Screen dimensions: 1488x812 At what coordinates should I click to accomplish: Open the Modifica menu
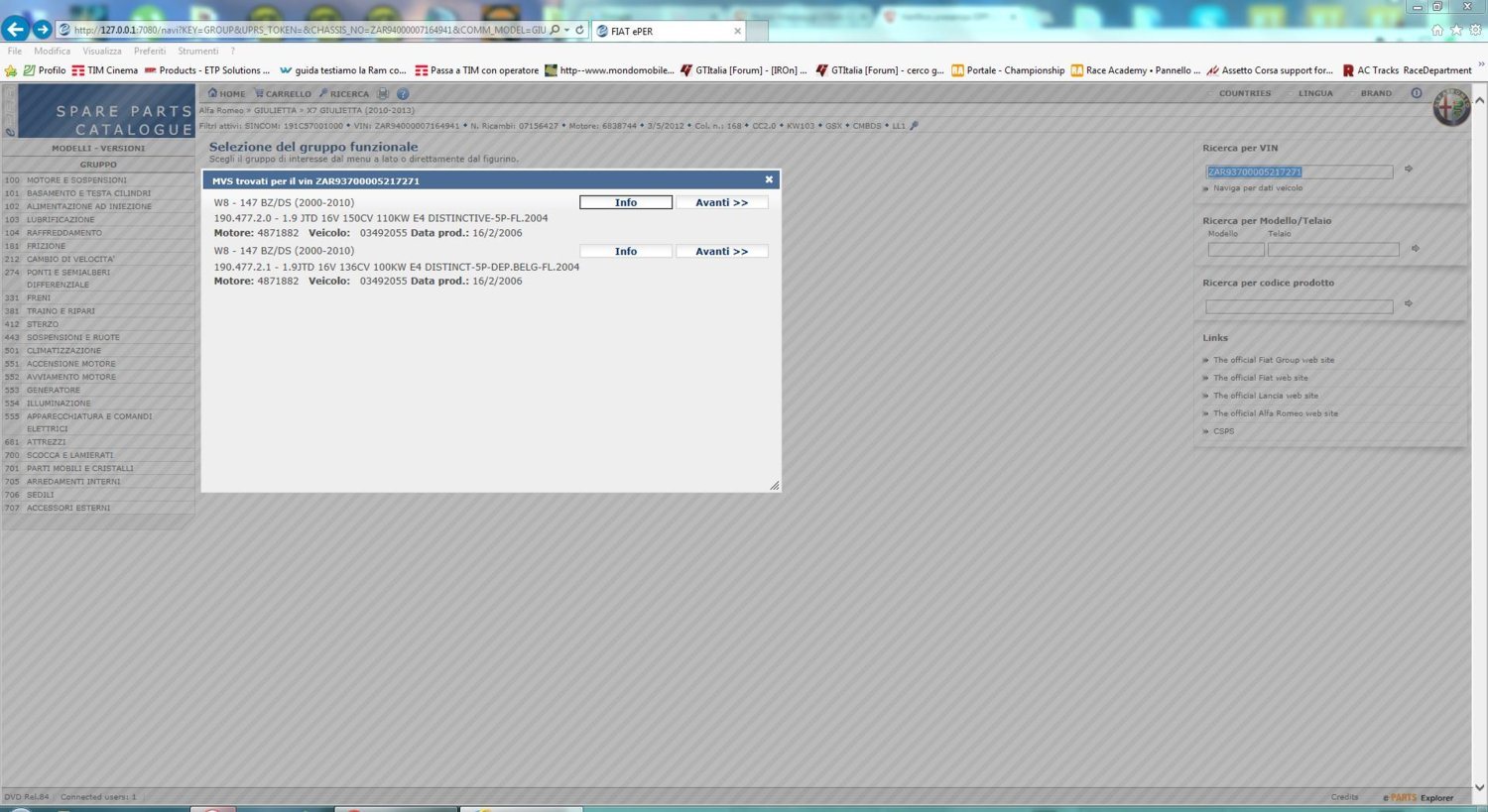tap(53, 52)
